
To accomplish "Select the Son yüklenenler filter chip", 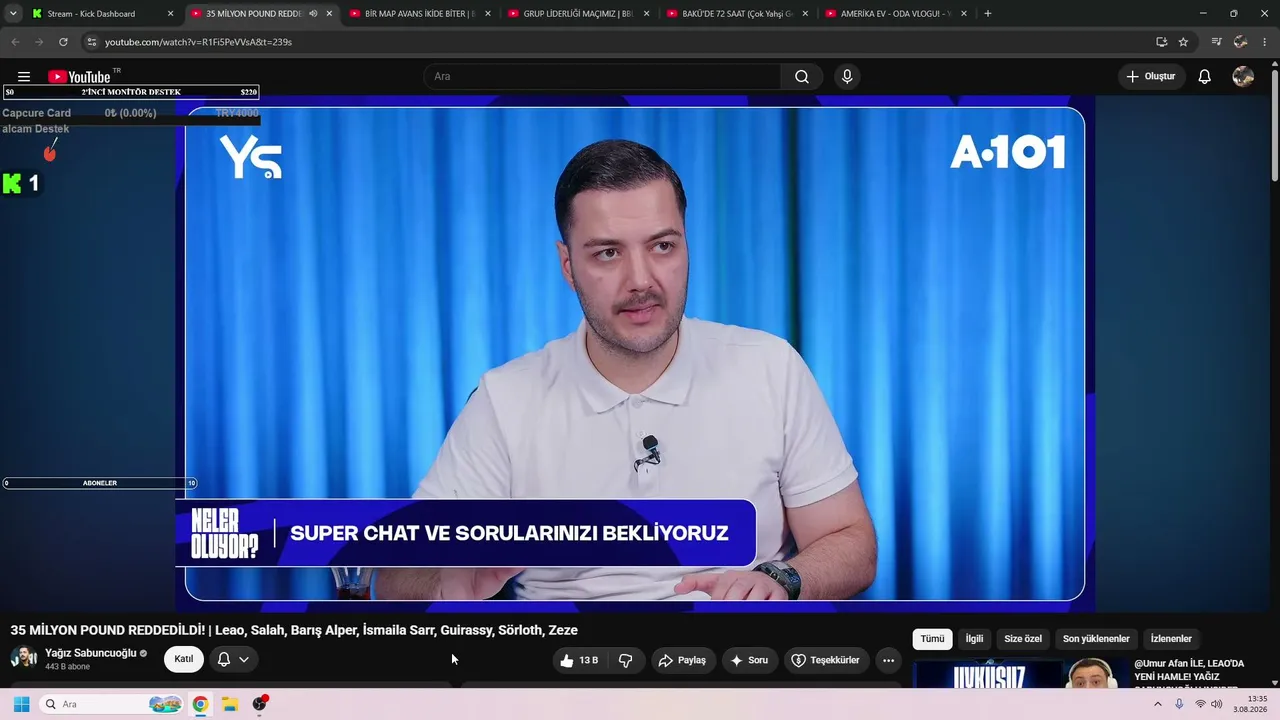I will coord(1096,639).
